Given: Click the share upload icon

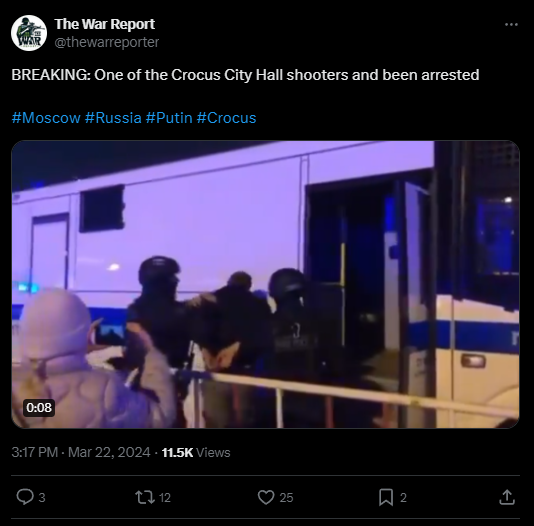Looking at the screenshot, I should pos(507,497).
